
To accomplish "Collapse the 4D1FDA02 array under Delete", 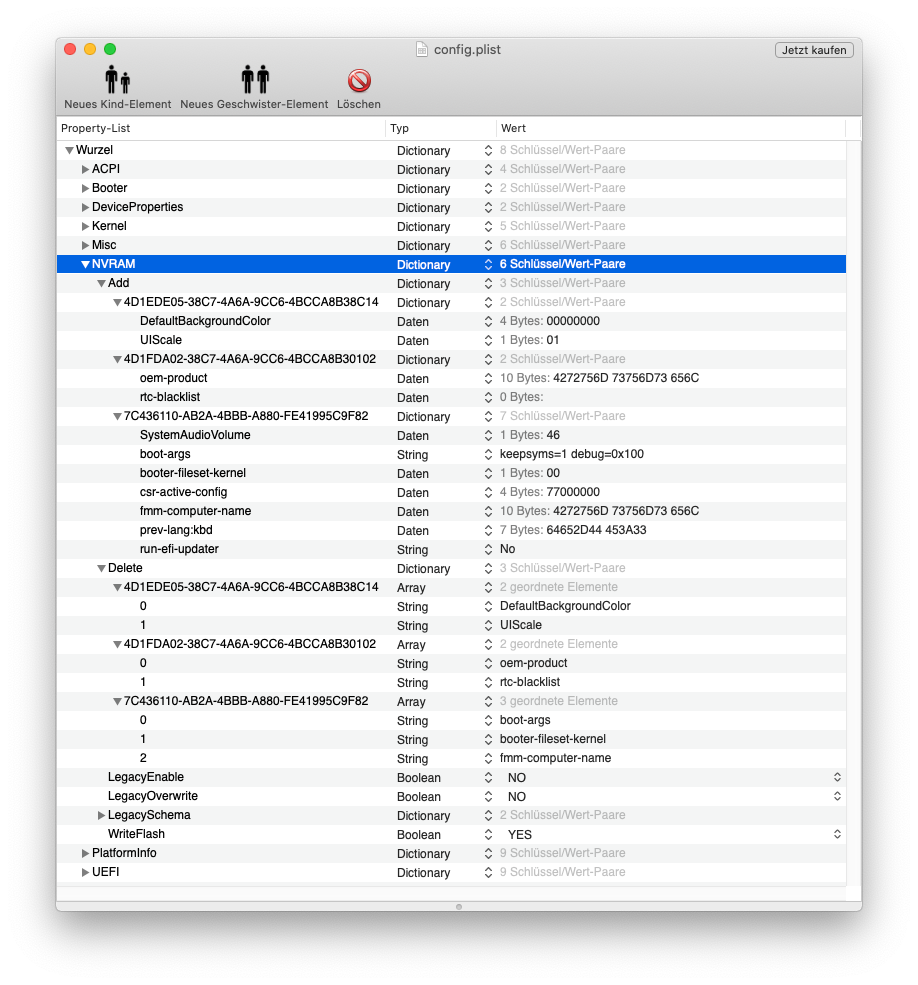I will (x=117, y=645).
